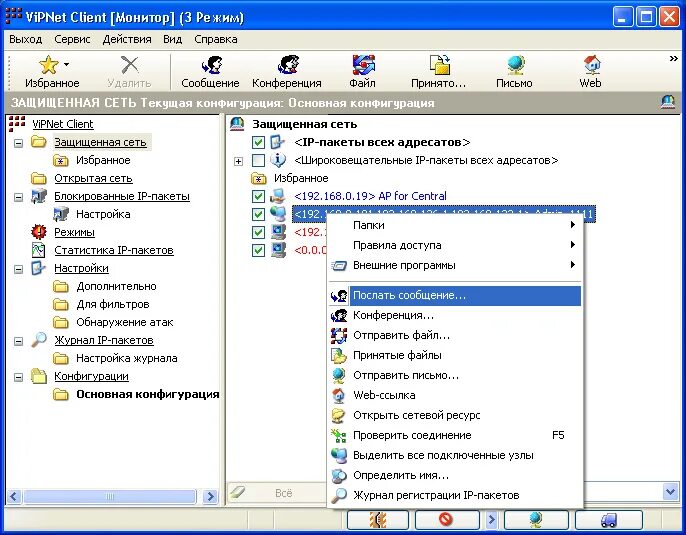
Task: Click the Проверить соединение menu icon
Action: click(x=339, y=435)
